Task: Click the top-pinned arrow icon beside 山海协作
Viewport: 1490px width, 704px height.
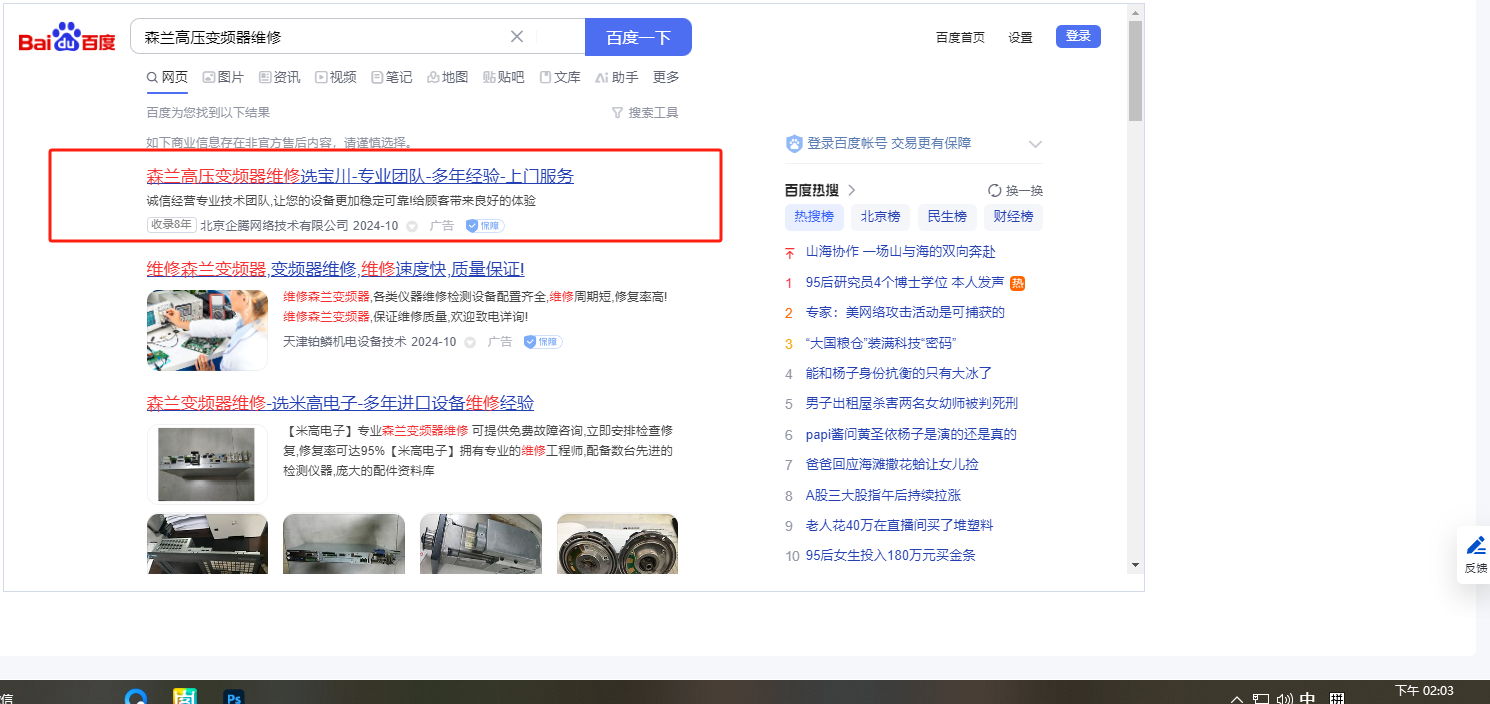Action: click(x=789, y=252)
